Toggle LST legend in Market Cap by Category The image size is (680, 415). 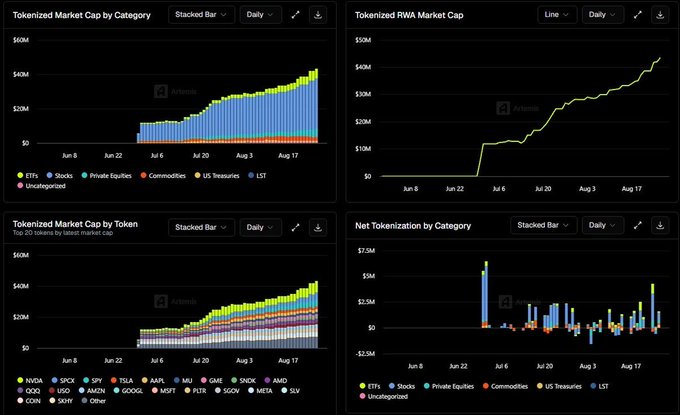(x=257, y=176)
